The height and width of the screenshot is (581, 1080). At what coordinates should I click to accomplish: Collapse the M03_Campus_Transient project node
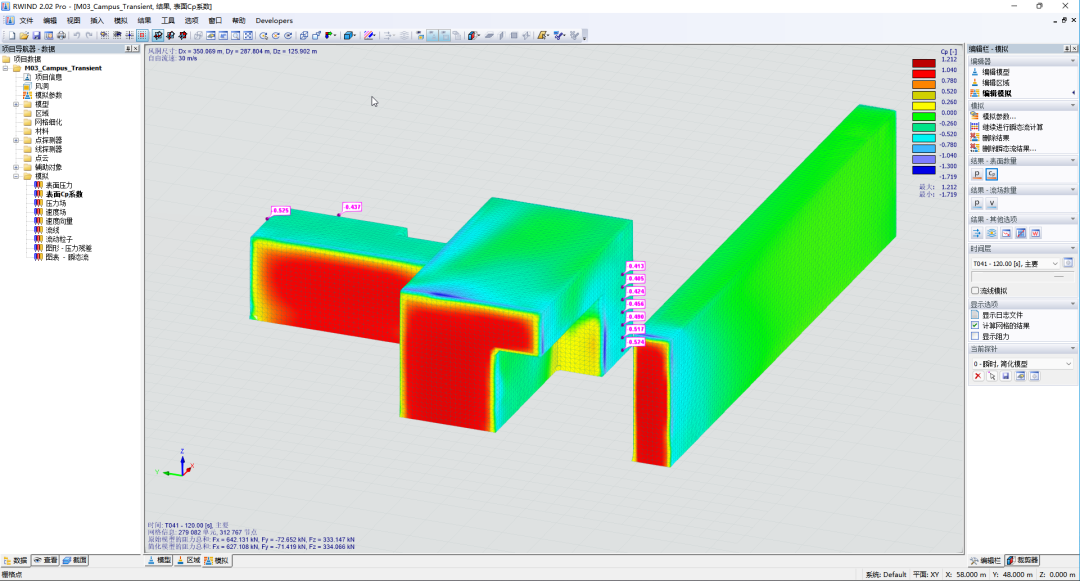(6, 68)
